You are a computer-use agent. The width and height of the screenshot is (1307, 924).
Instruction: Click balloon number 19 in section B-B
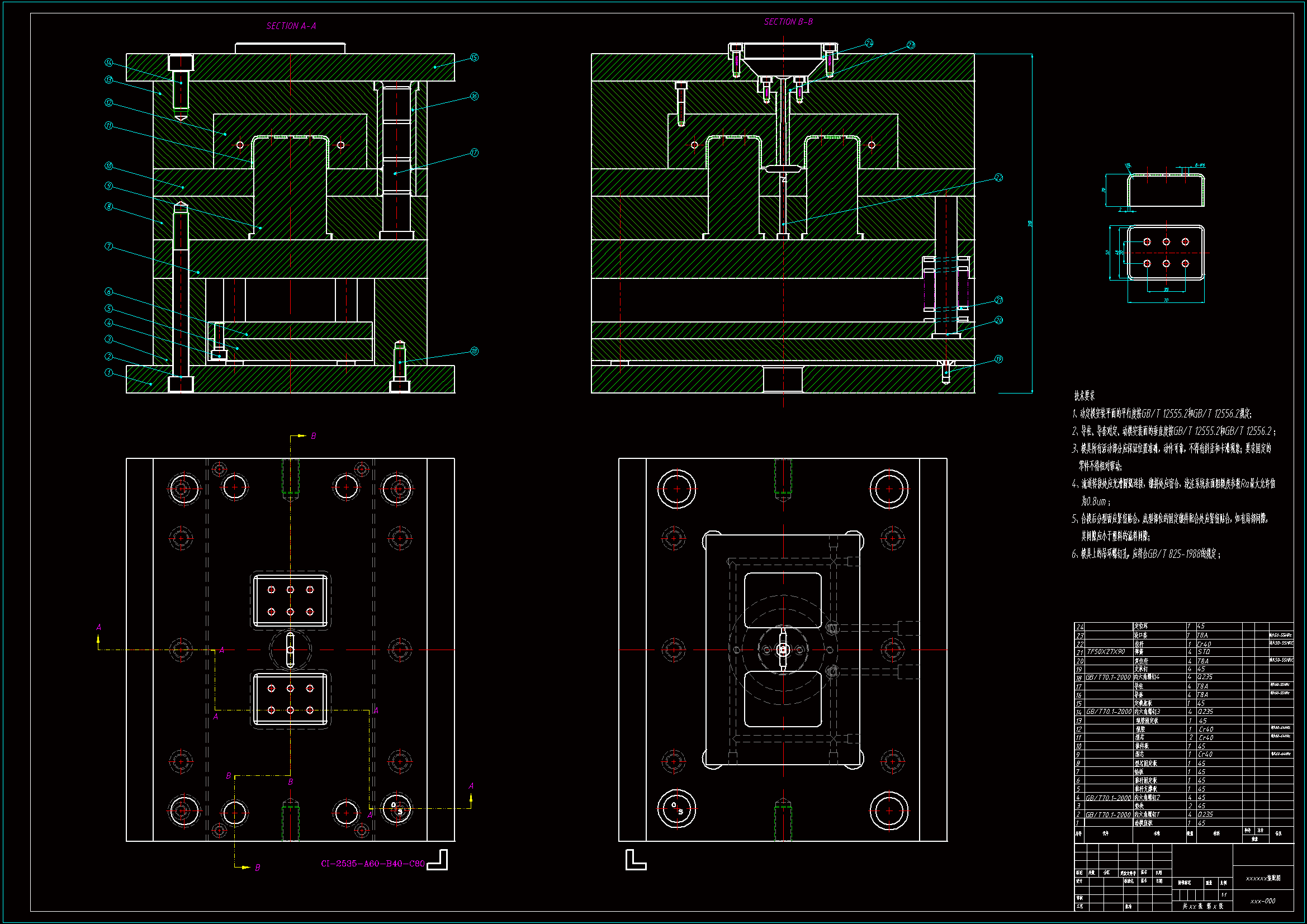998,359
